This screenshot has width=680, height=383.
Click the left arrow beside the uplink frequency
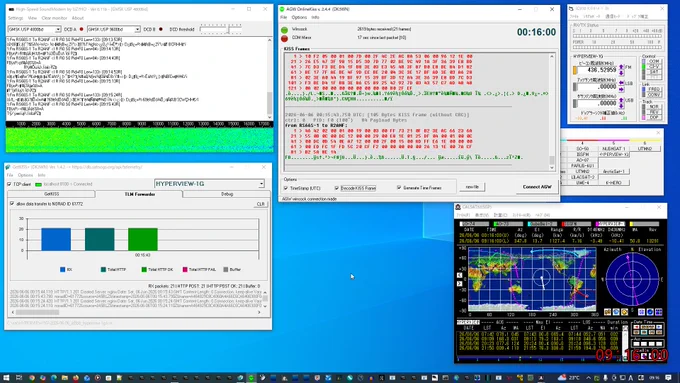621,83
